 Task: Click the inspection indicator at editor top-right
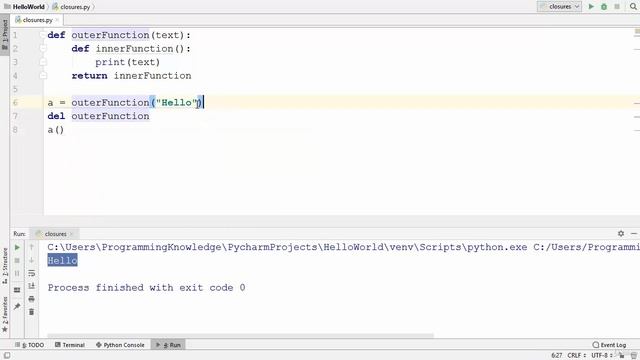click(637, 31)
